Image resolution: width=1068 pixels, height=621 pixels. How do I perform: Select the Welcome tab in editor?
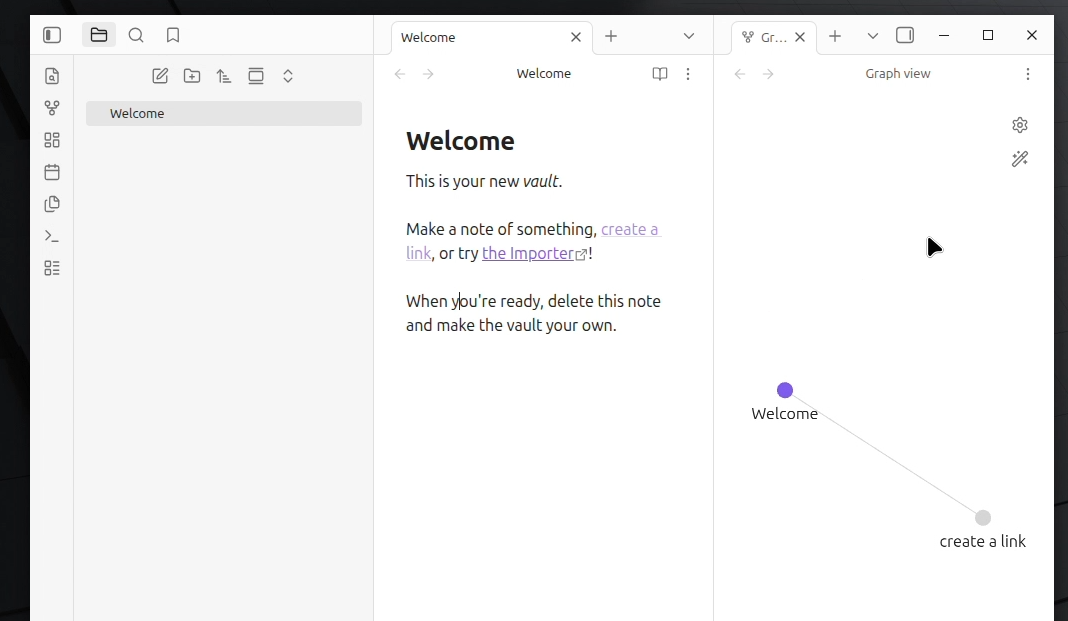coord(470,37)
